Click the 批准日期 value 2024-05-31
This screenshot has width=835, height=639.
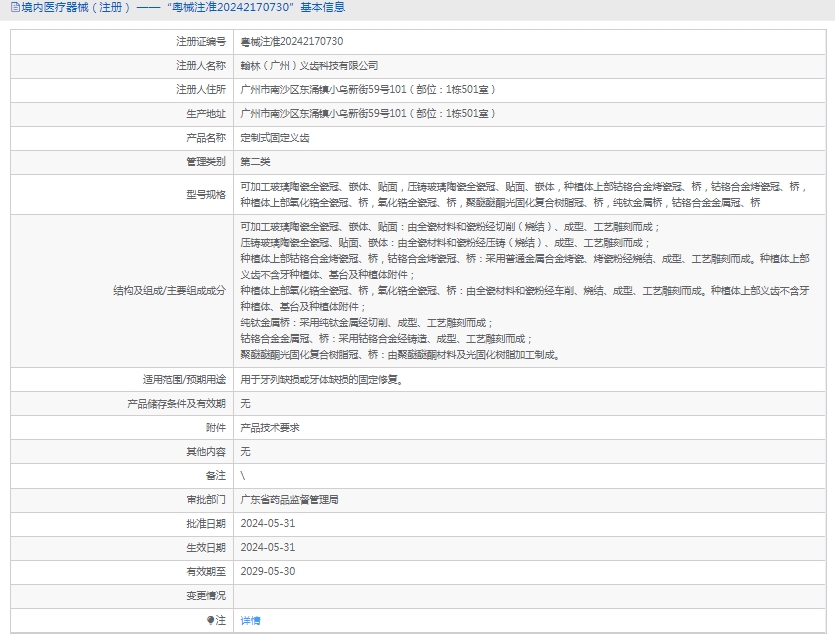[268, 524]
